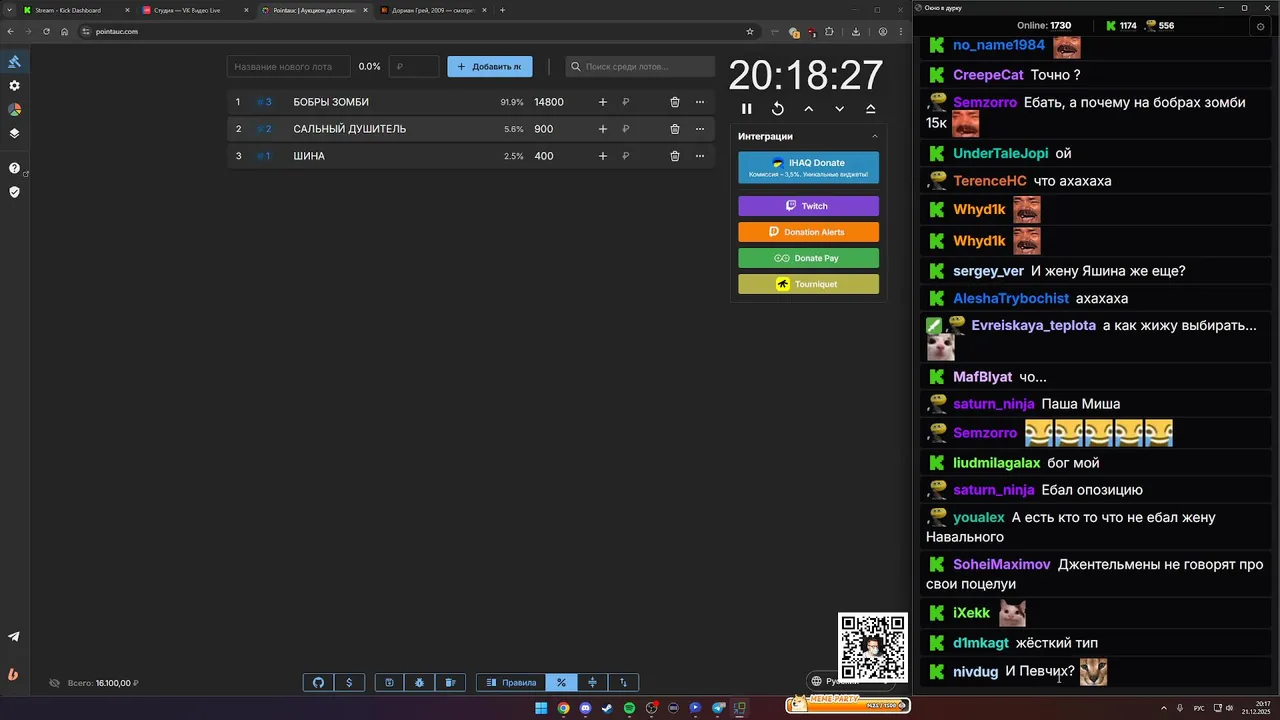Screen dimensions: 1280x720
Task: Reload the pointauc.com page
Action: [46, 31]
